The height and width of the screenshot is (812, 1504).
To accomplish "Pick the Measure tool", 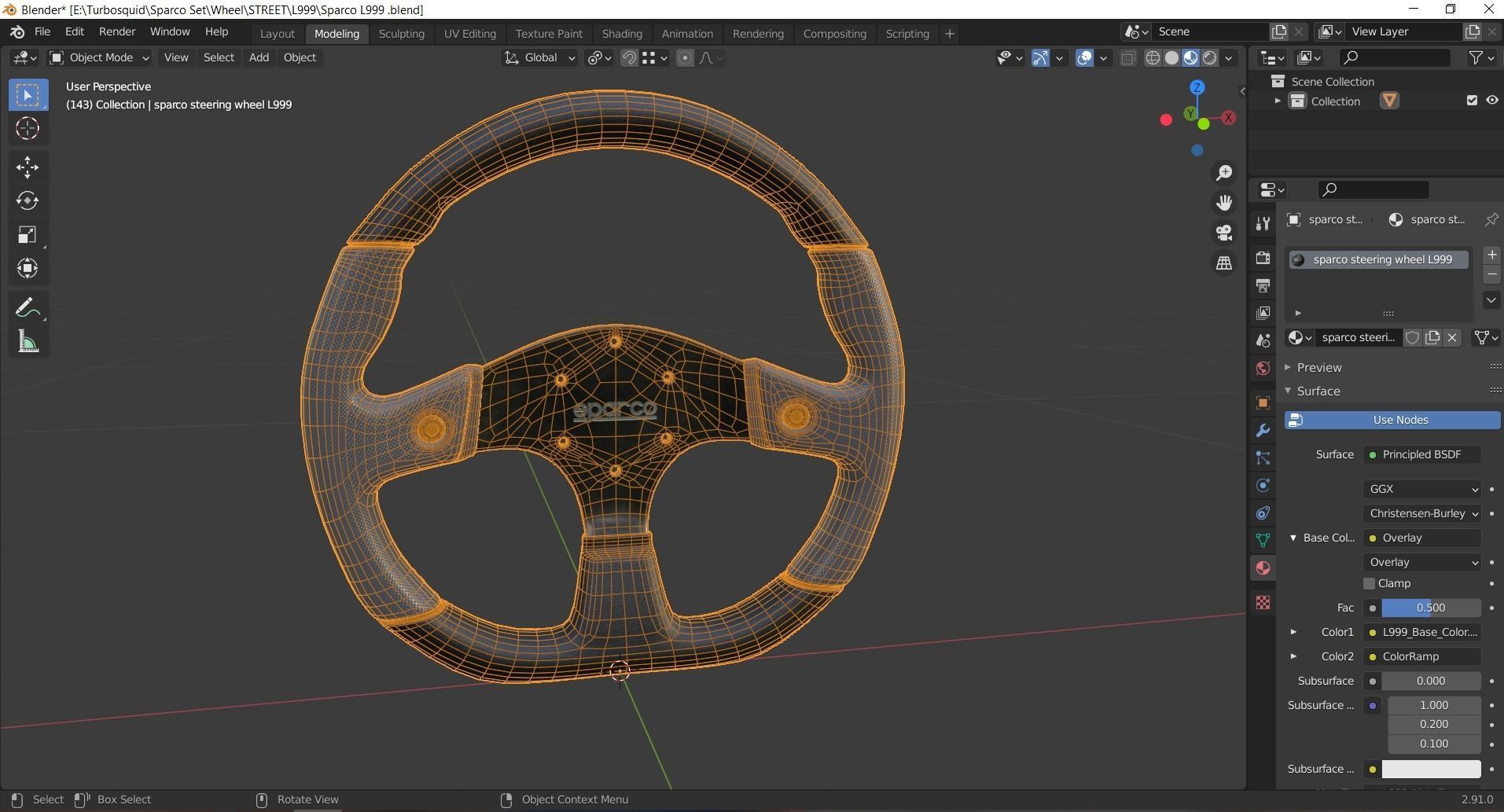I will click(x=28, y=342).
